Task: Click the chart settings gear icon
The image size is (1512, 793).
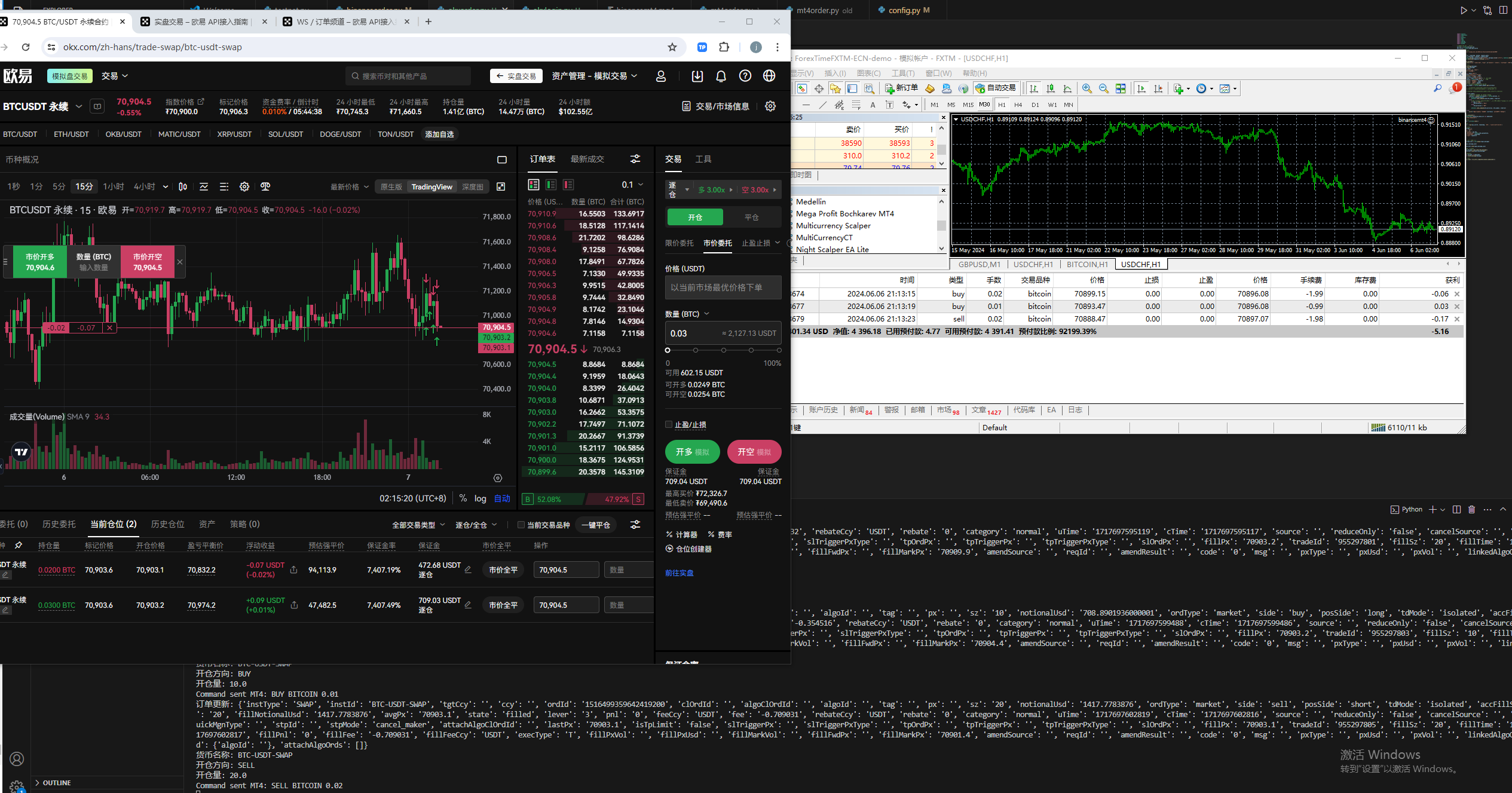Action: [244, 187]
